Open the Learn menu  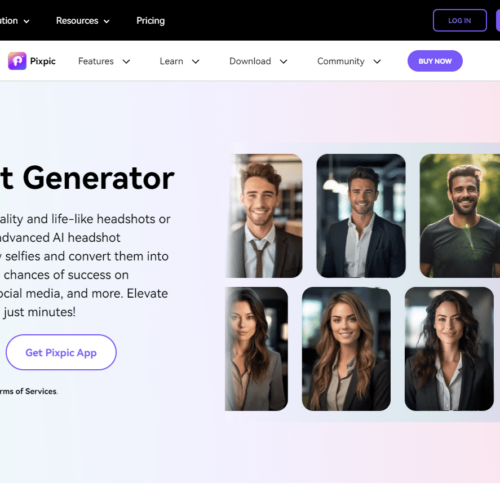tap(171, 61)
